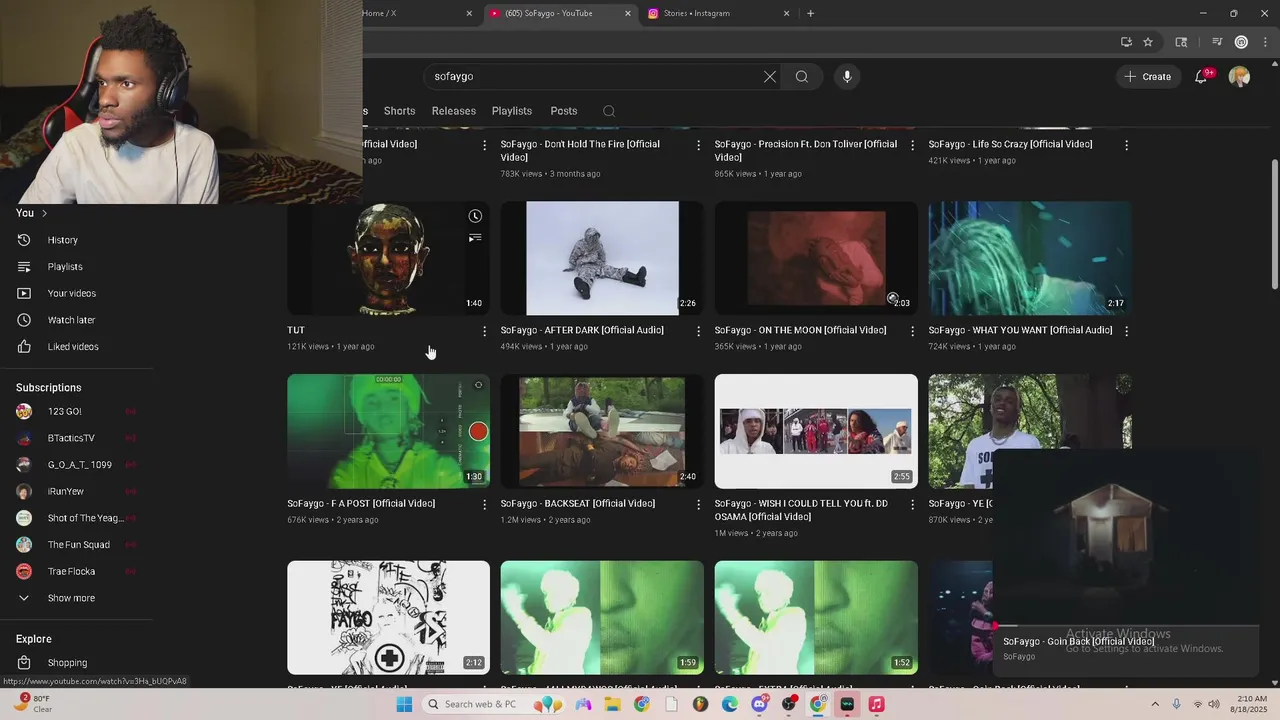
Task: Open Chrome's three-dot menu
Action: click(1267, 42)
